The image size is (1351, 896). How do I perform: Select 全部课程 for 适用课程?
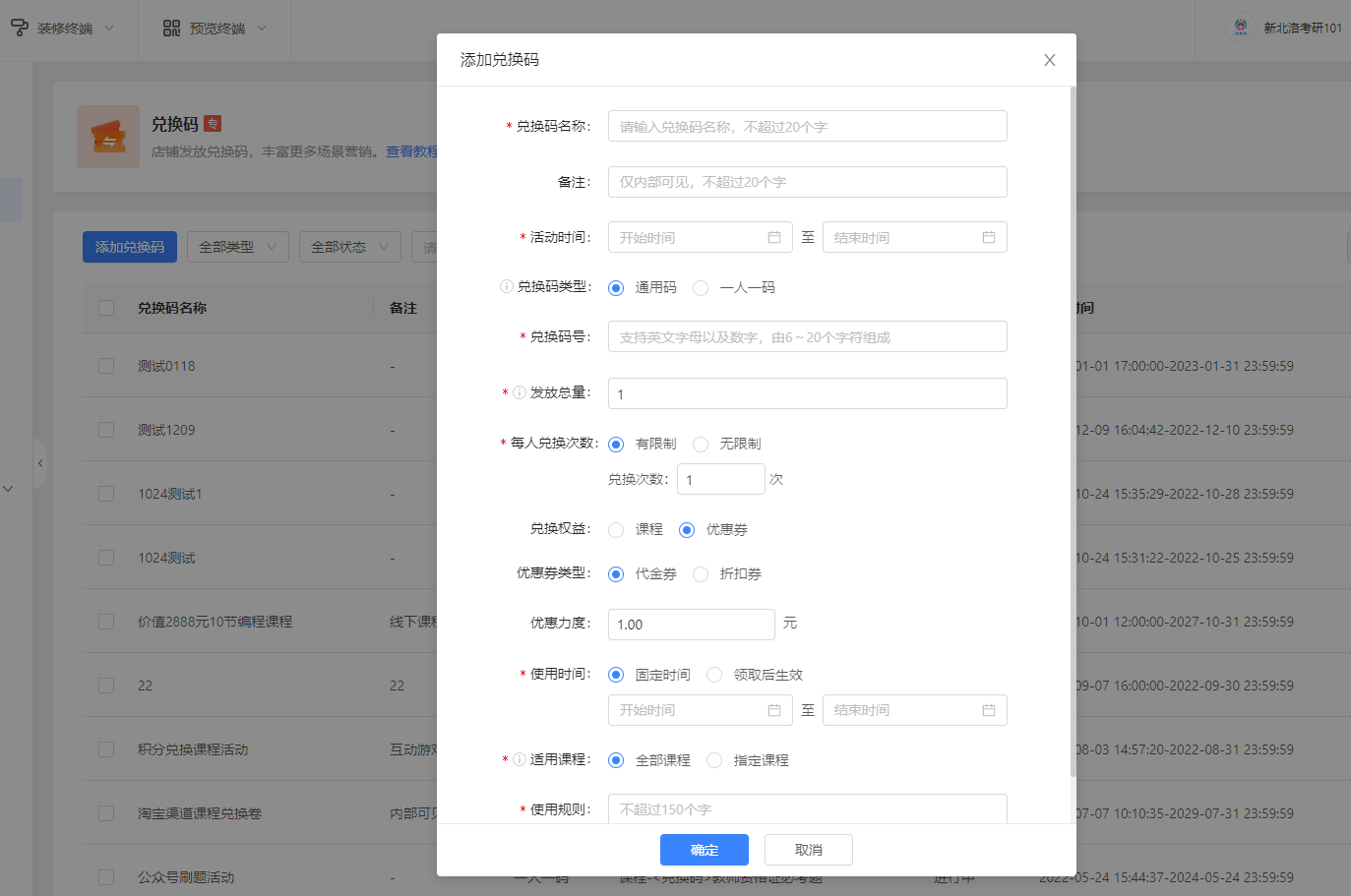tap(616, 760)
